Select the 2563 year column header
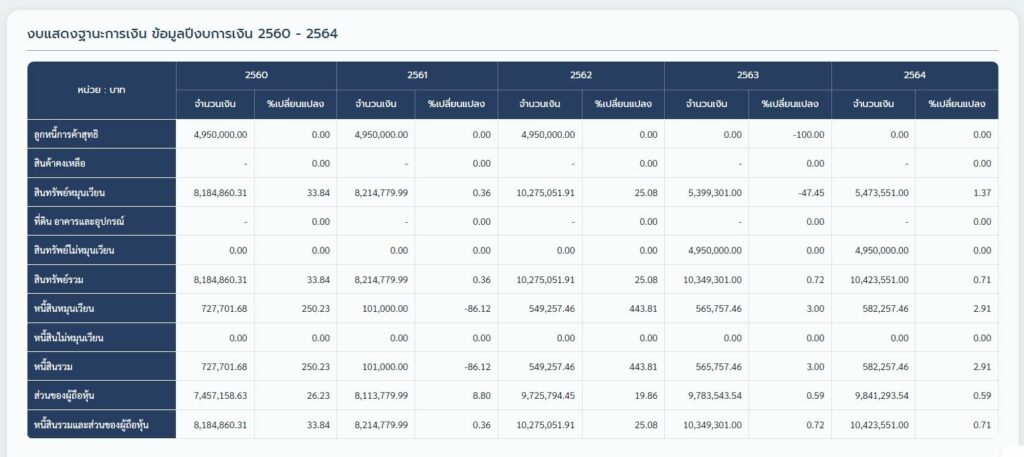 coord(747,75)
